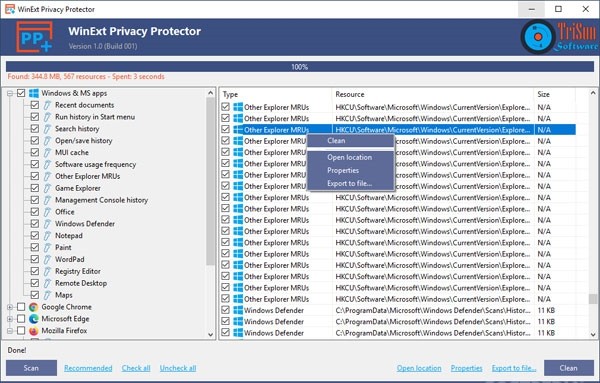Toggle the Windows Defender checkbox in tree
600x383 pixels.
pyautogui.click(x=35, y=223)
